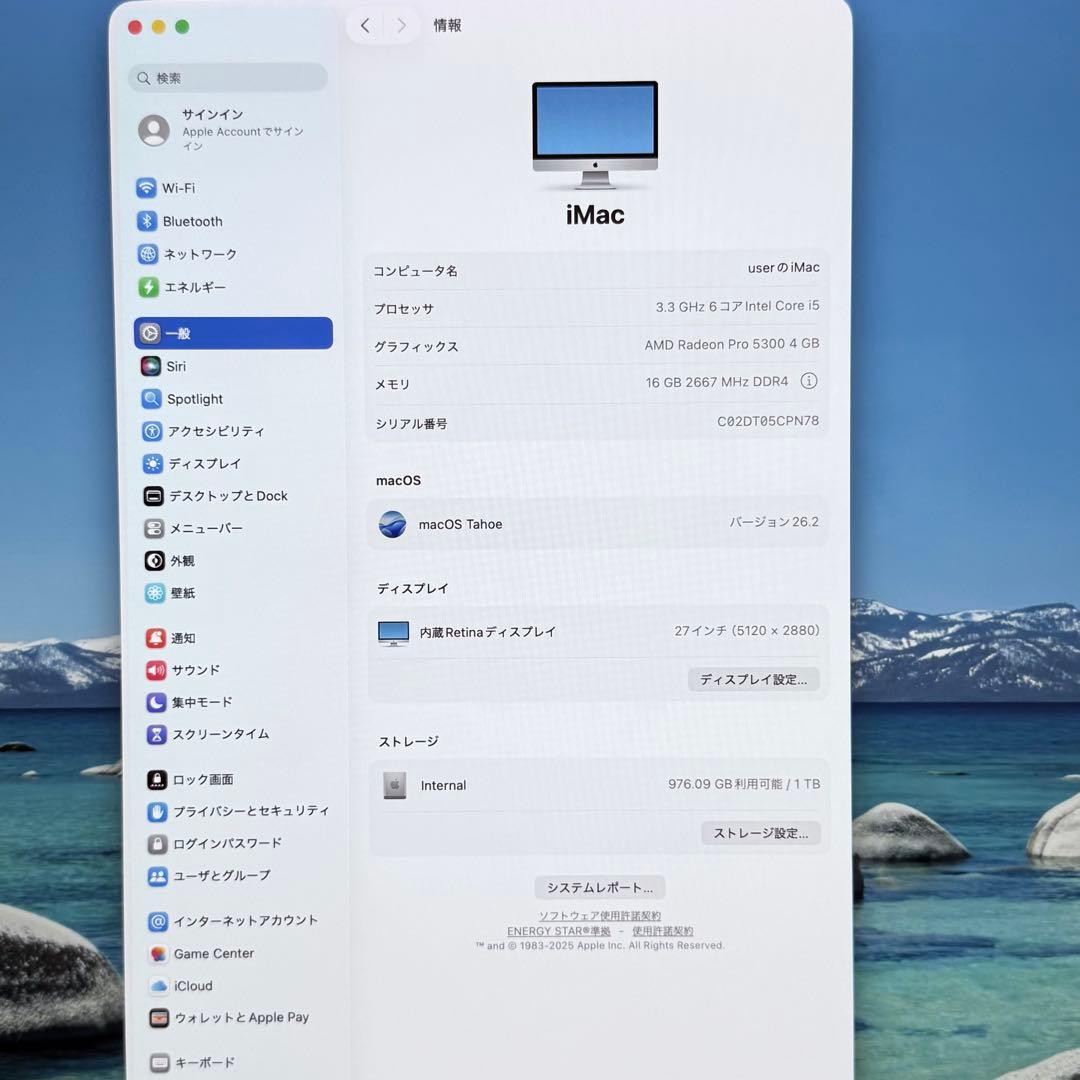Click version text バージョン26.2

(x=774, y=522)
